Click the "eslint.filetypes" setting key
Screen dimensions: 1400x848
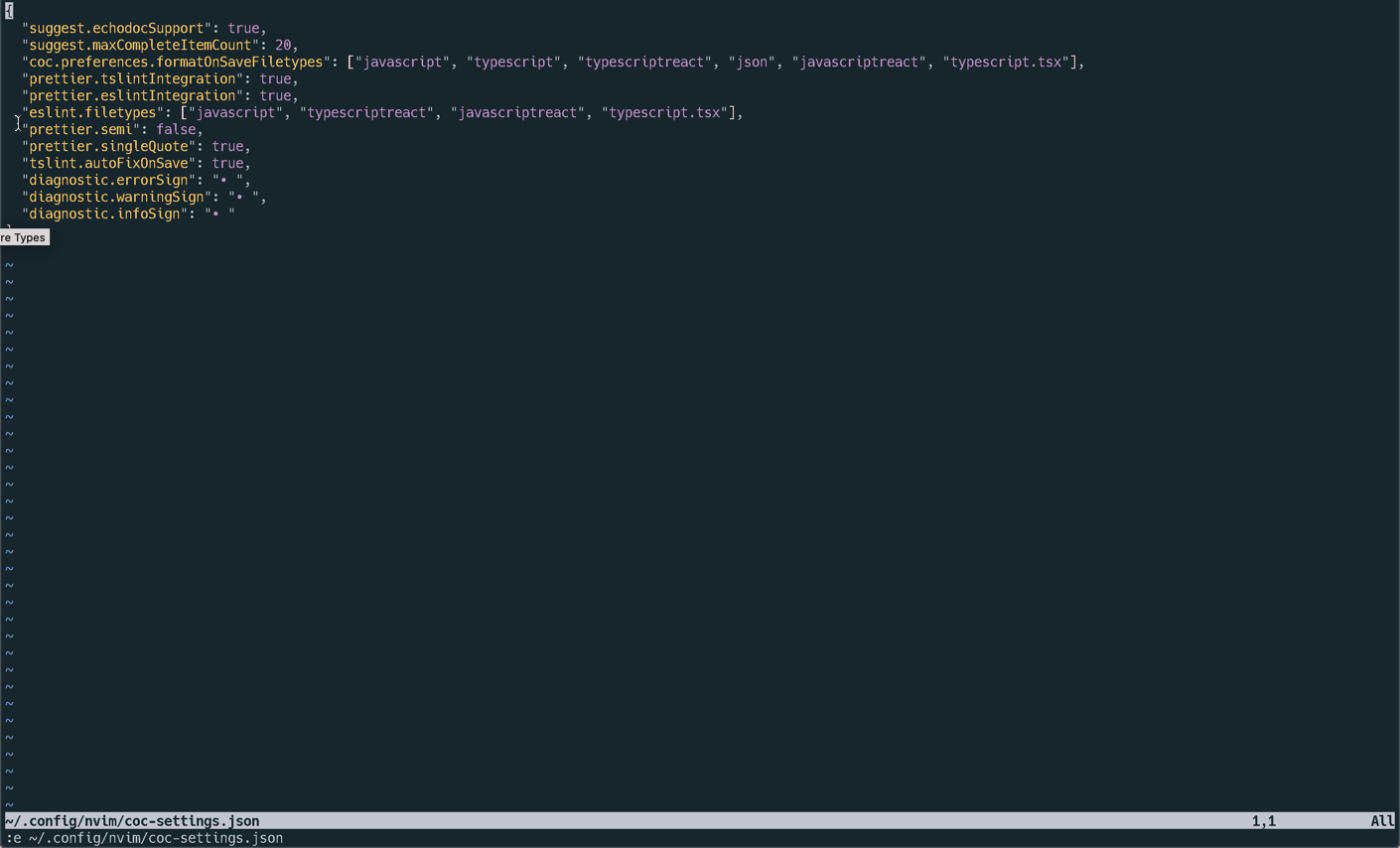(91, 112)
